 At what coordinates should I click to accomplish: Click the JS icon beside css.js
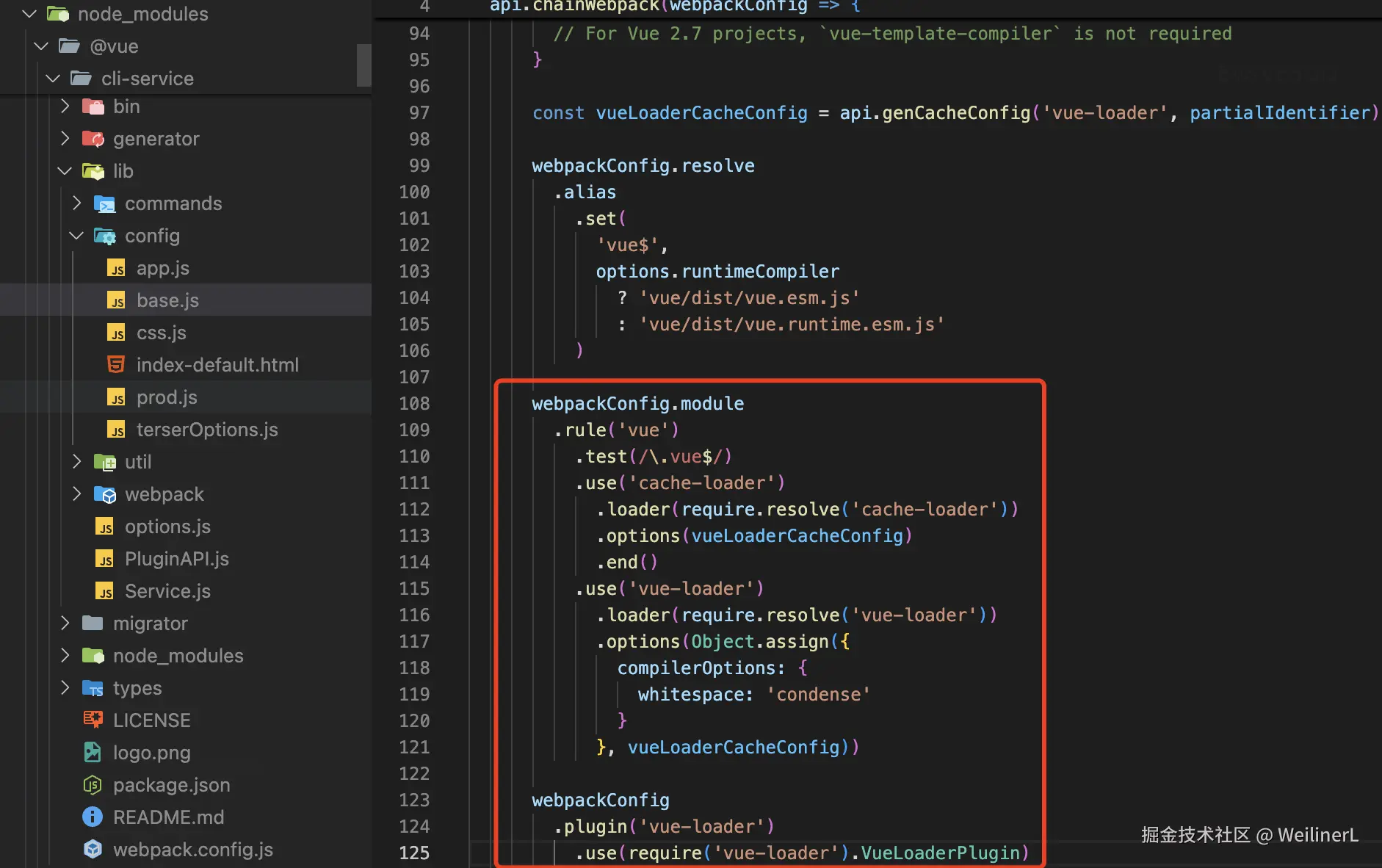(116, 333)
